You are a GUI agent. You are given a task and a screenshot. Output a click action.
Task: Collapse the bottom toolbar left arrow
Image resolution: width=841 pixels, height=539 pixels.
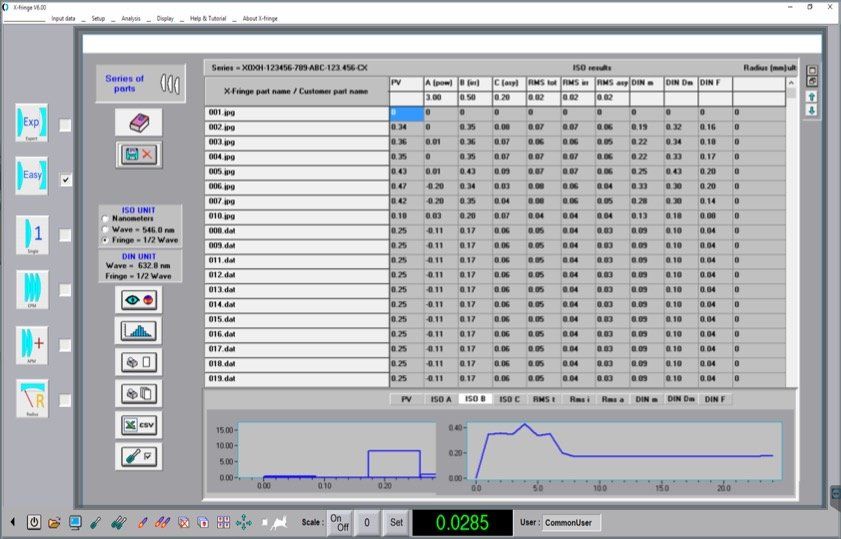pos(13,522)
